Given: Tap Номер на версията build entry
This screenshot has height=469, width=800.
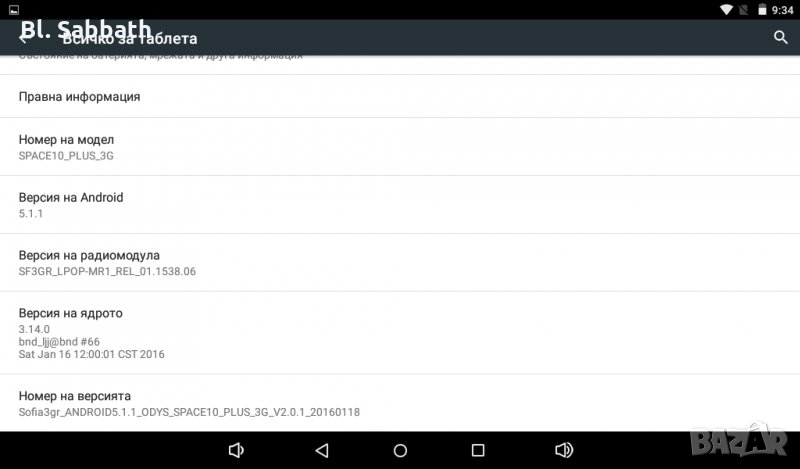Looking at the screenshot, I should point(400,403).
